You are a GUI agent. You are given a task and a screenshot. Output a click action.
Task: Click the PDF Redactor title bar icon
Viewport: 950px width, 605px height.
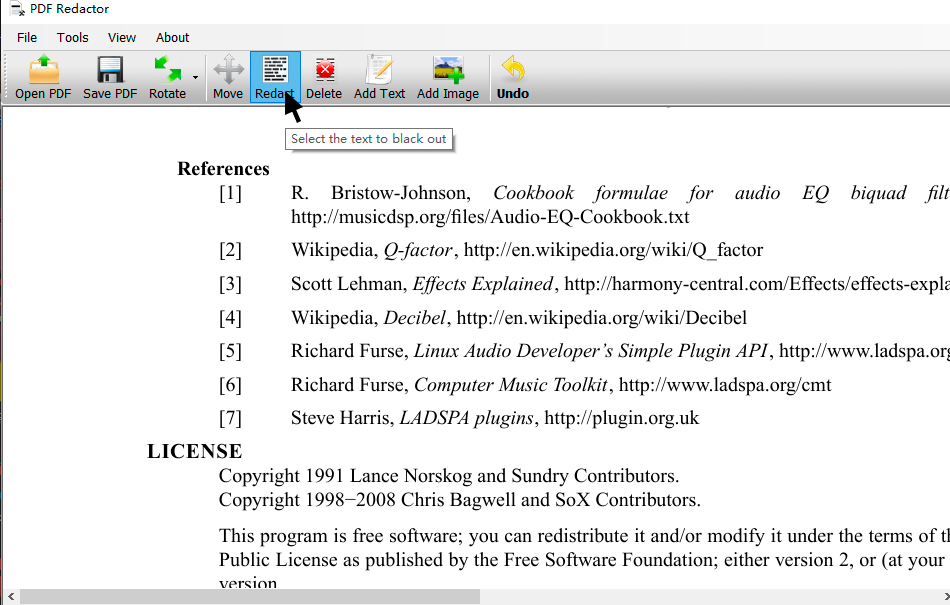click(x=17, y=9)
